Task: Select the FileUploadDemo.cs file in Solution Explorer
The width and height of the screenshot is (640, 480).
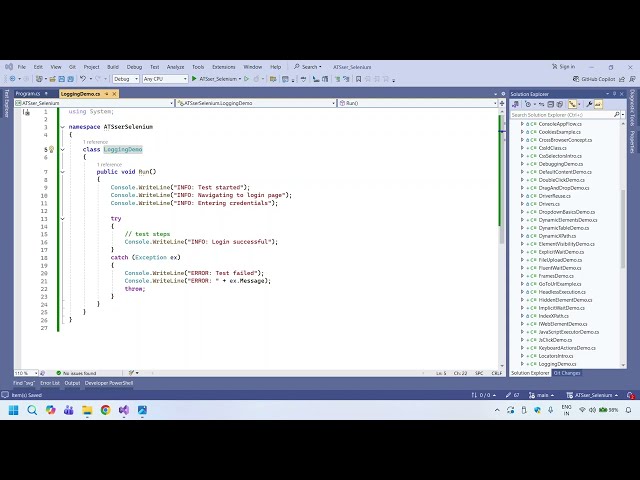Action: (560, 260)
